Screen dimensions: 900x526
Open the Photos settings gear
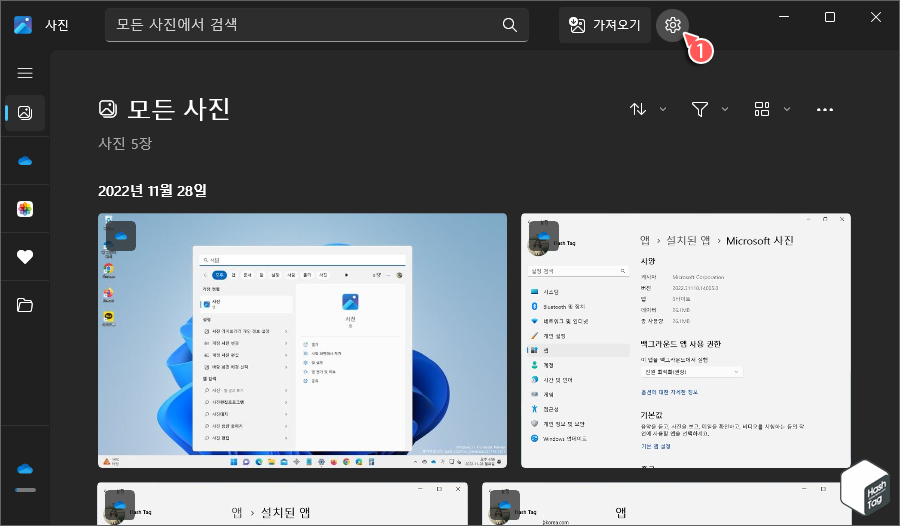672,25
